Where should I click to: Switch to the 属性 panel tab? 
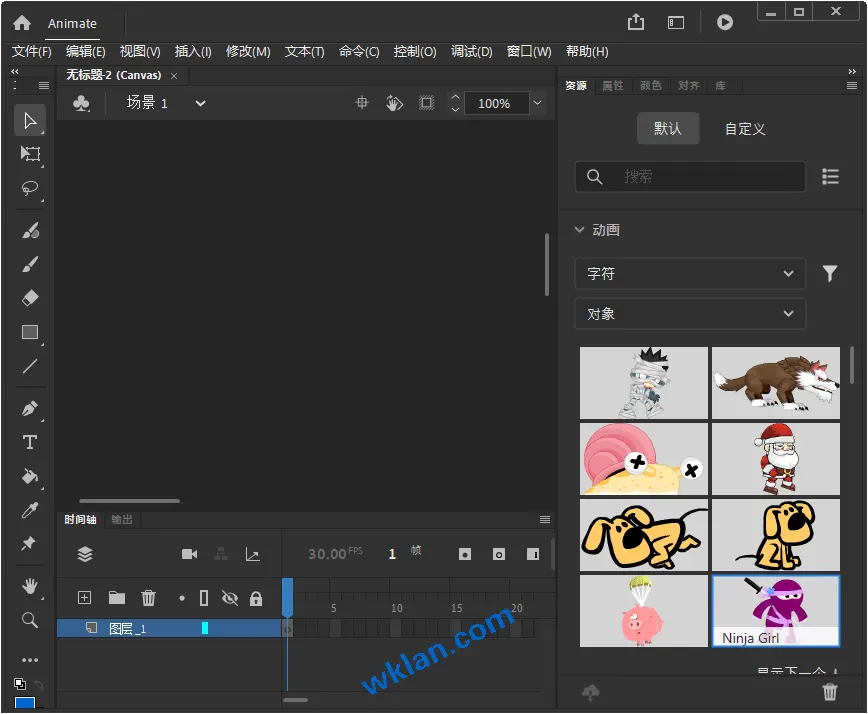[612, 86]
